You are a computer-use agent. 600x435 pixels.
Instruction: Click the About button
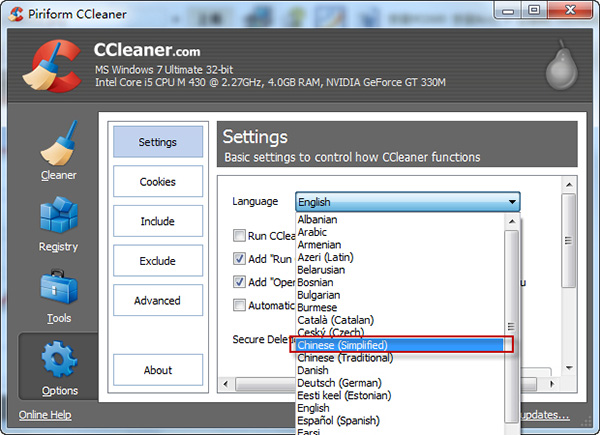157,370
